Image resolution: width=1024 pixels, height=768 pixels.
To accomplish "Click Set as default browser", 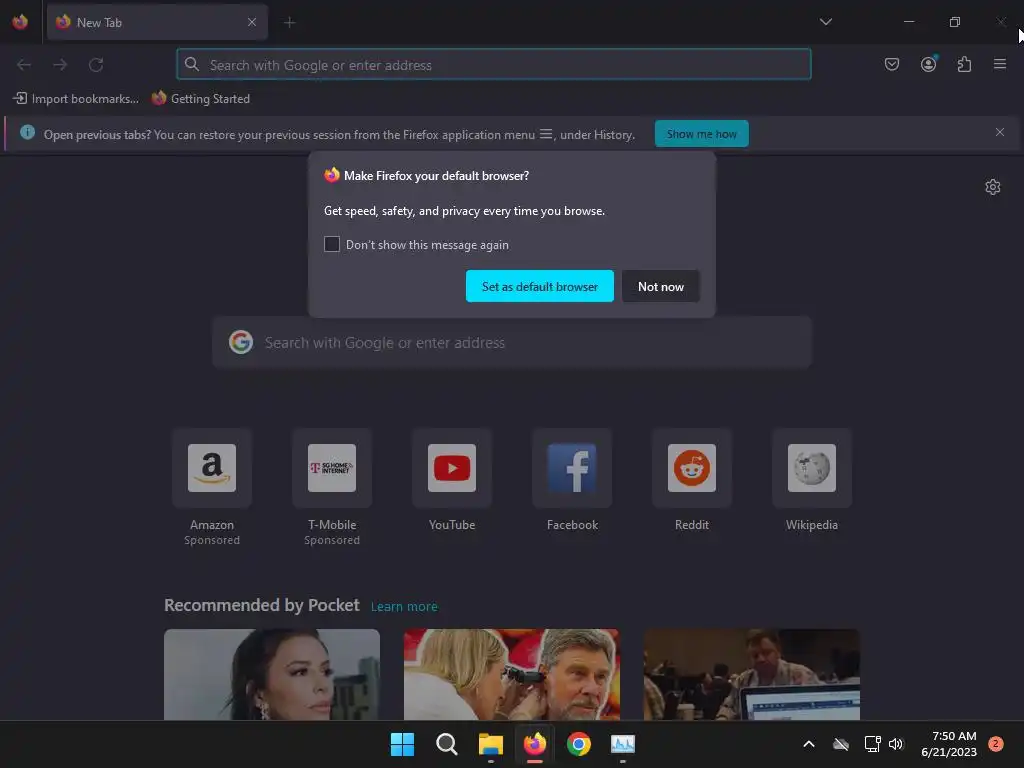I will [x=539, y=286].
